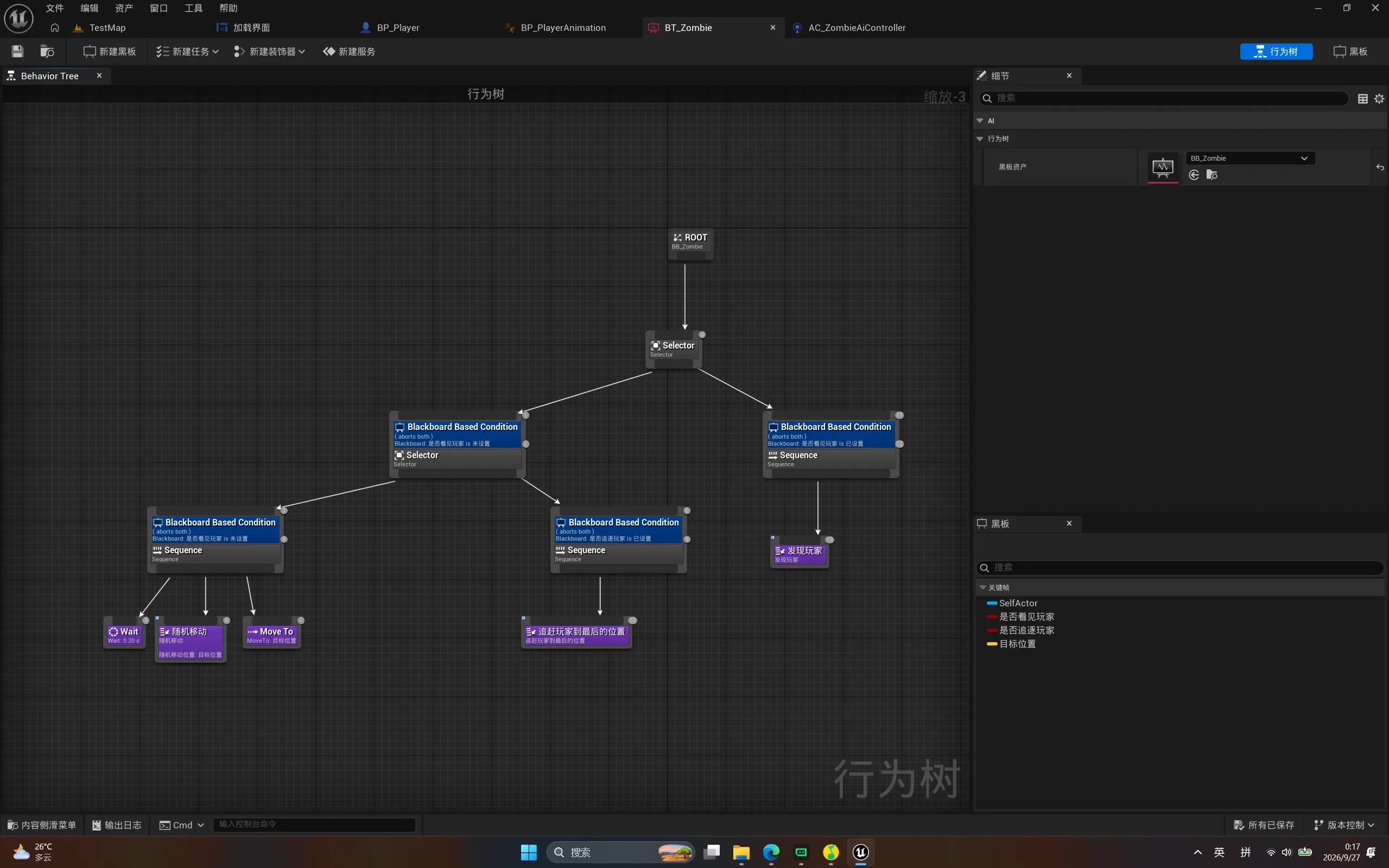This screenshot has width=1389, height=868.
Task: Select the 是否追逐玩家 blackboard condition decorator
Action: coord(618,529)
